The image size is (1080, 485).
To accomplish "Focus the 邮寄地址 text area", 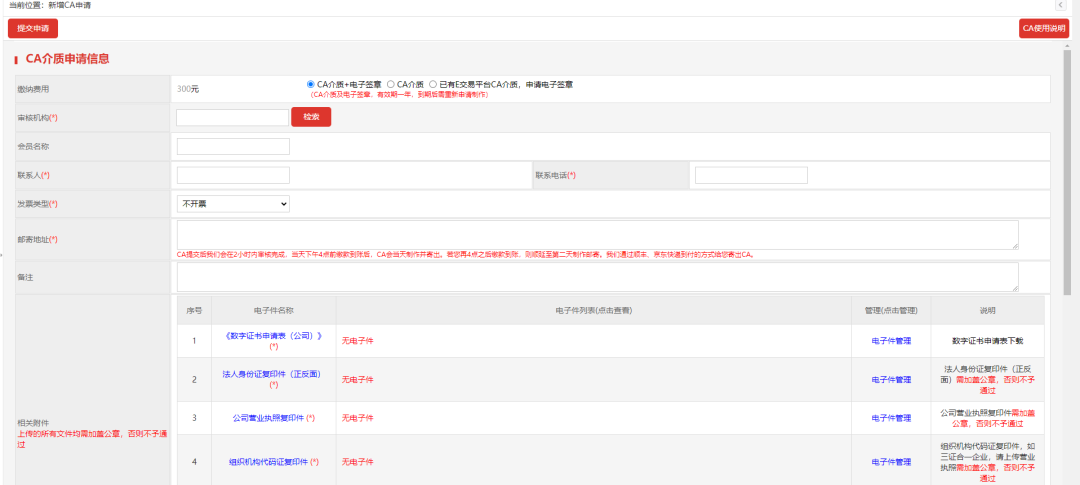I will click(x=598, y=235).
